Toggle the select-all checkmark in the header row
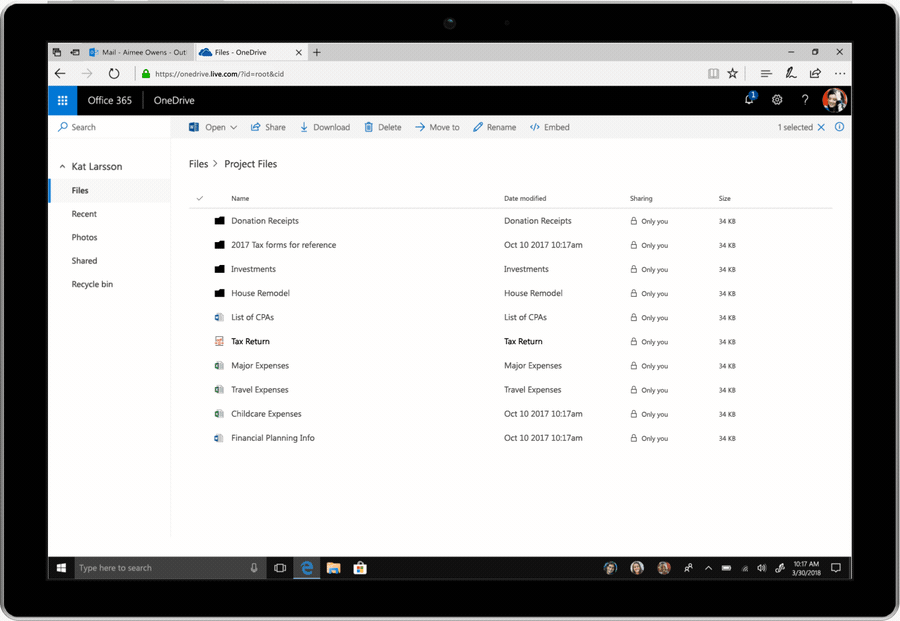The image size is (900, 621). [200, 198]
